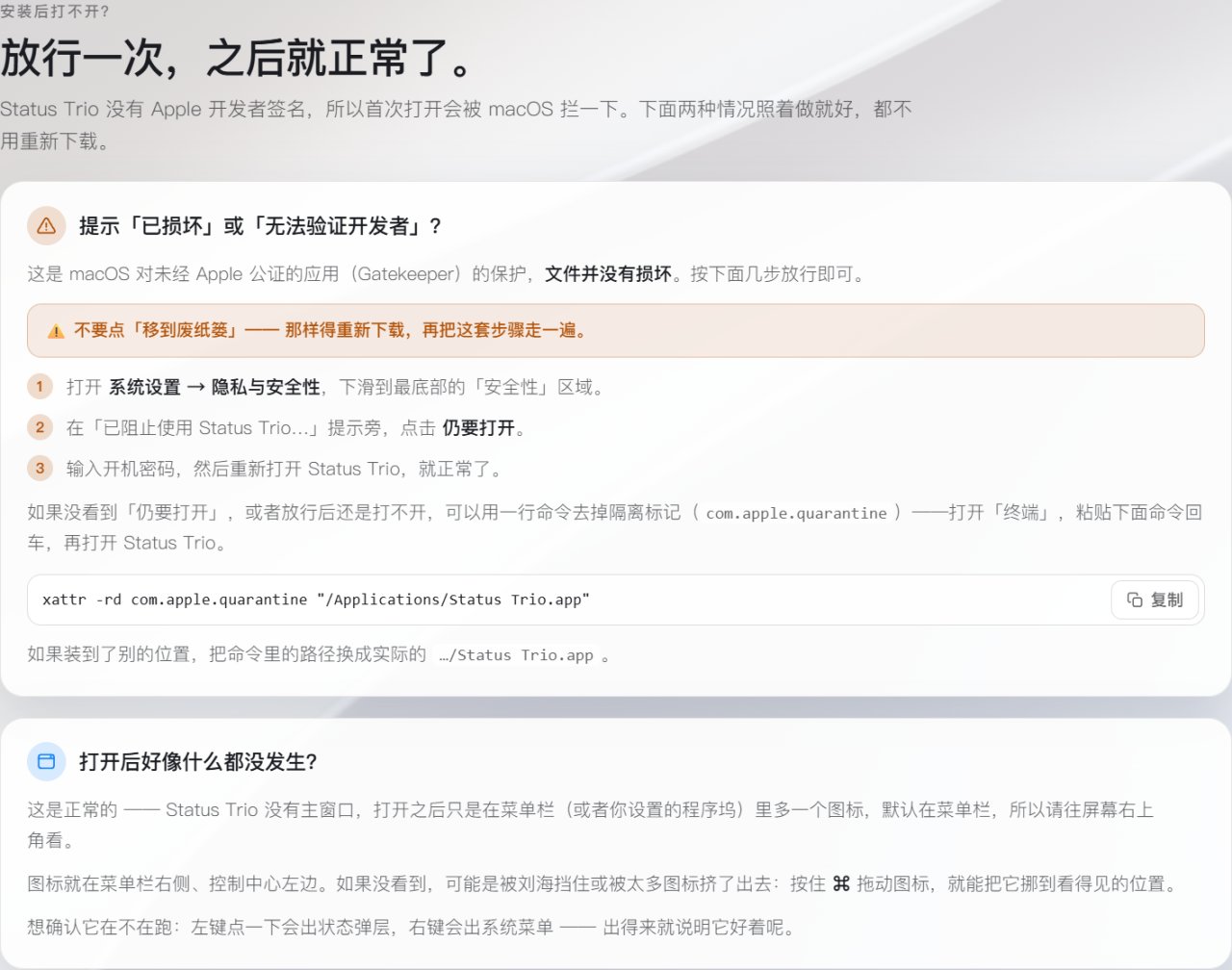Click step 3 text 输入开机密码
Image resolution: width=1232 pixels, height=970 pixels.
pos(119,469)
